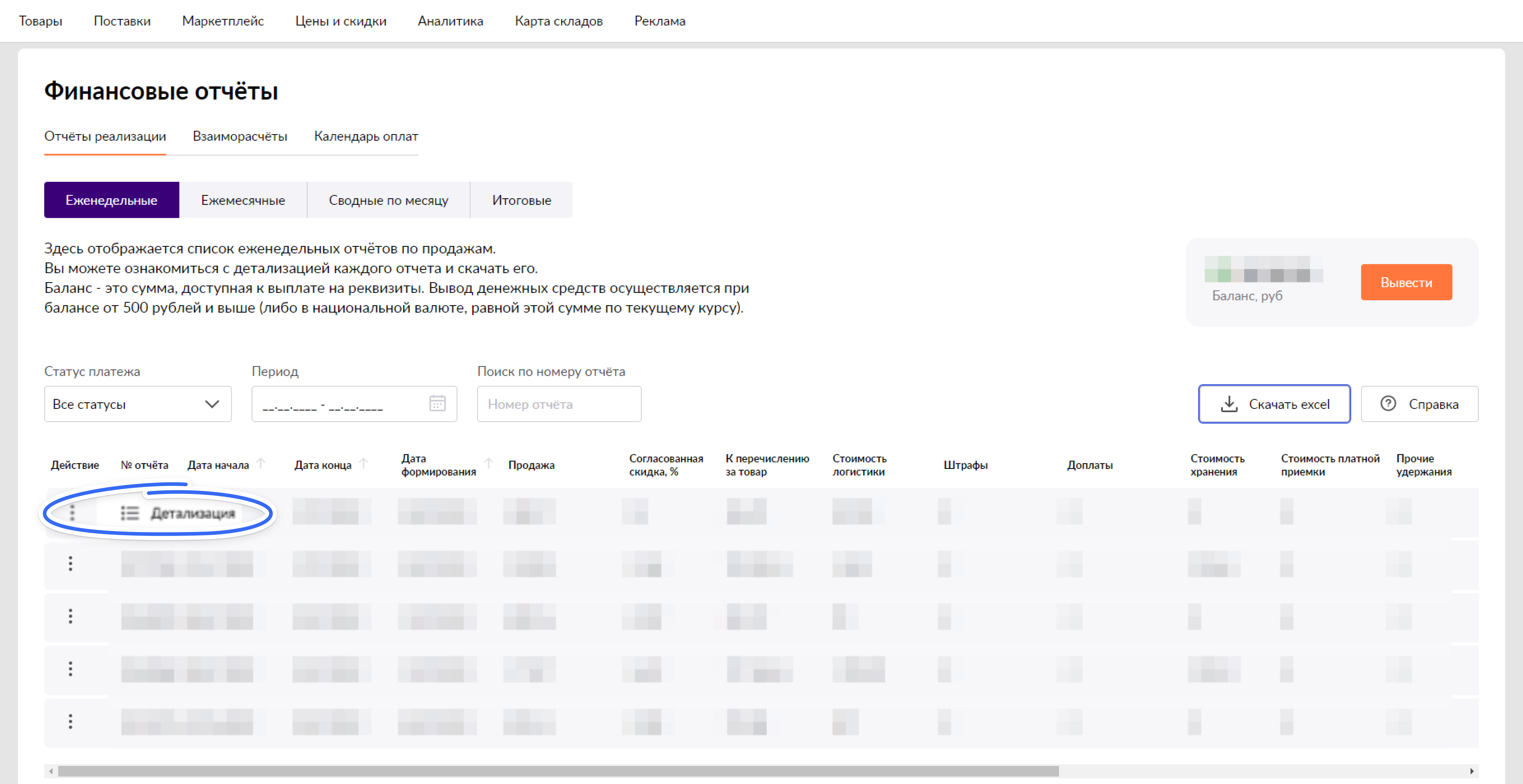Click the scrollbar left arrow
The height and width of the screenshot is (784, 1523).
51,771
